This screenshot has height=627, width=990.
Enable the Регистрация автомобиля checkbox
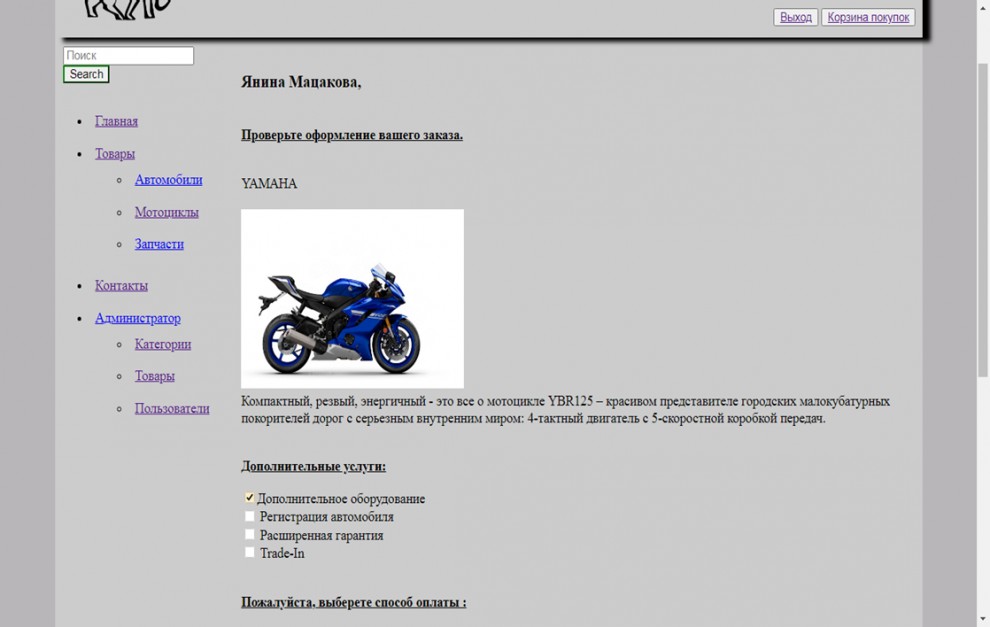click(249, 516)
